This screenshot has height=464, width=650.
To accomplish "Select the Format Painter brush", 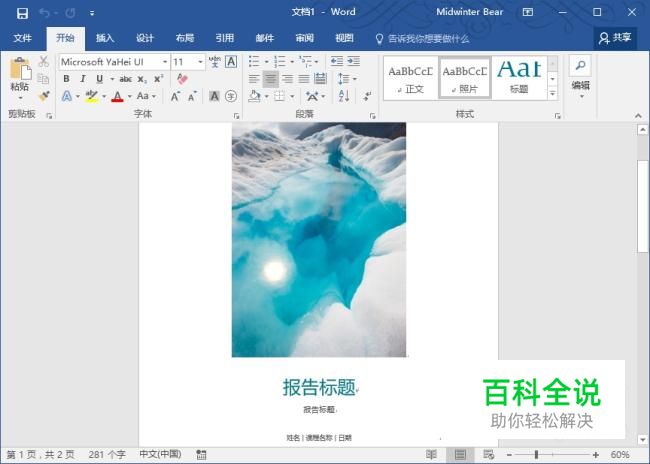I will (x=44, y=96).
